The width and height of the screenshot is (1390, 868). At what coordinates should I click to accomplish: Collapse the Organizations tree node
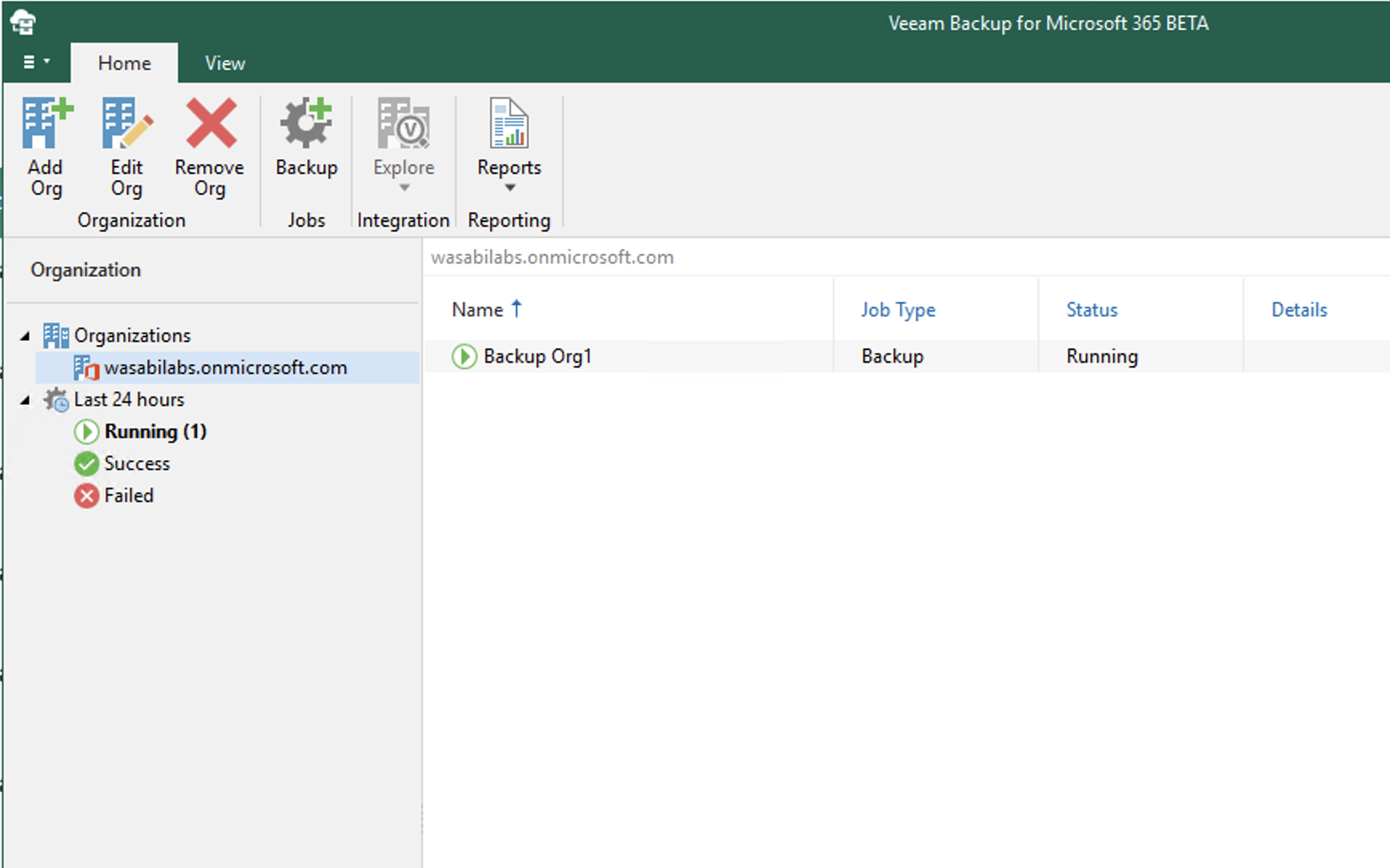26,336
